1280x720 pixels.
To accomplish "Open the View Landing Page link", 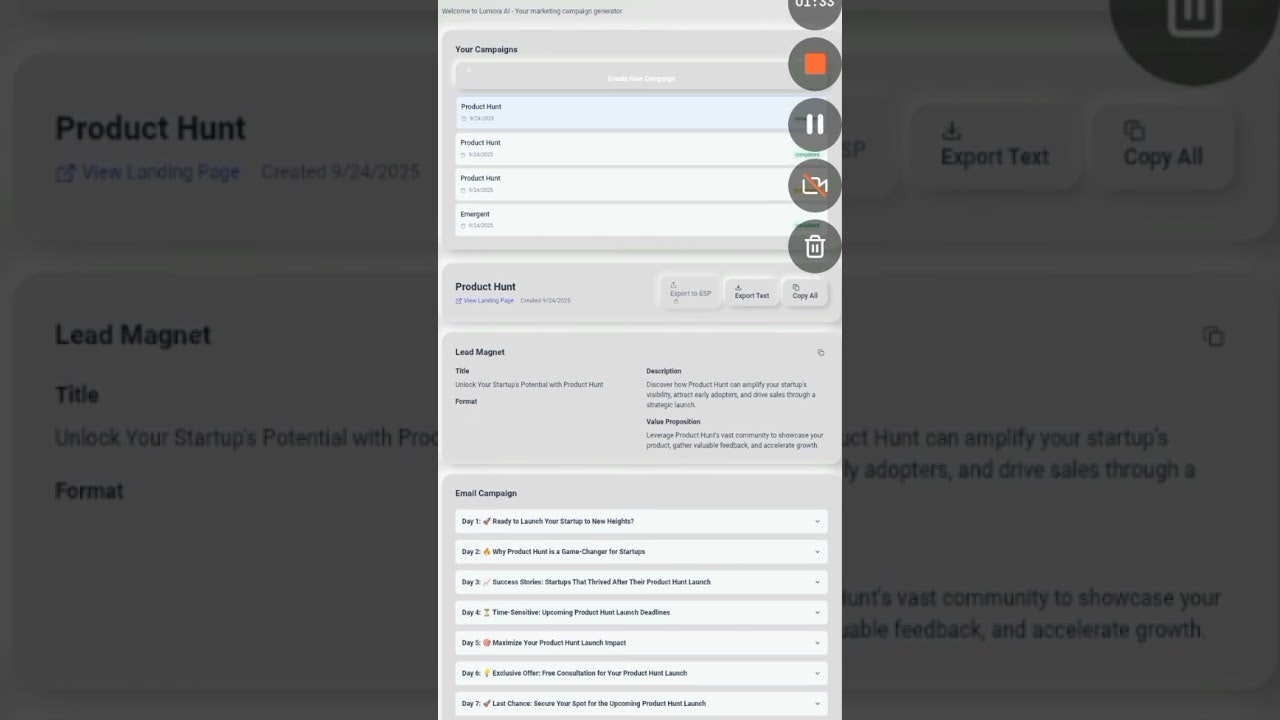I will [x=488, y=300].
